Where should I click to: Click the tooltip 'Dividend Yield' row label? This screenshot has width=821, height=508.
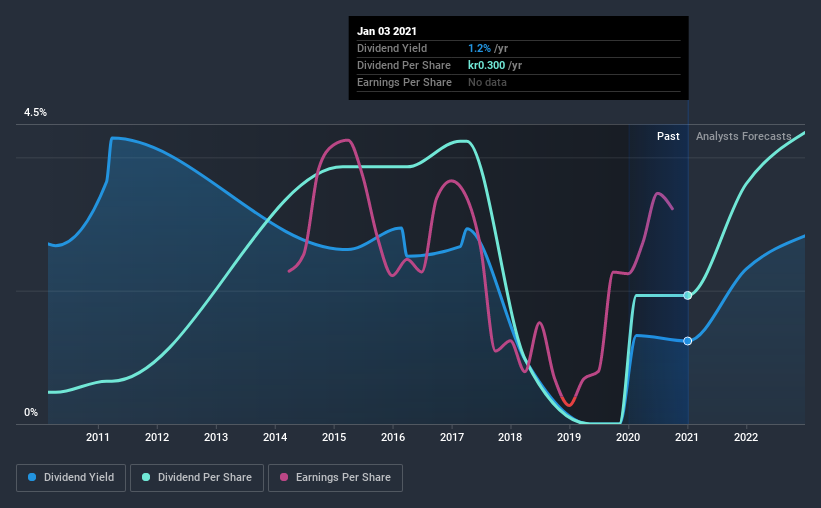pyautogui.click(x=392, y=48)
